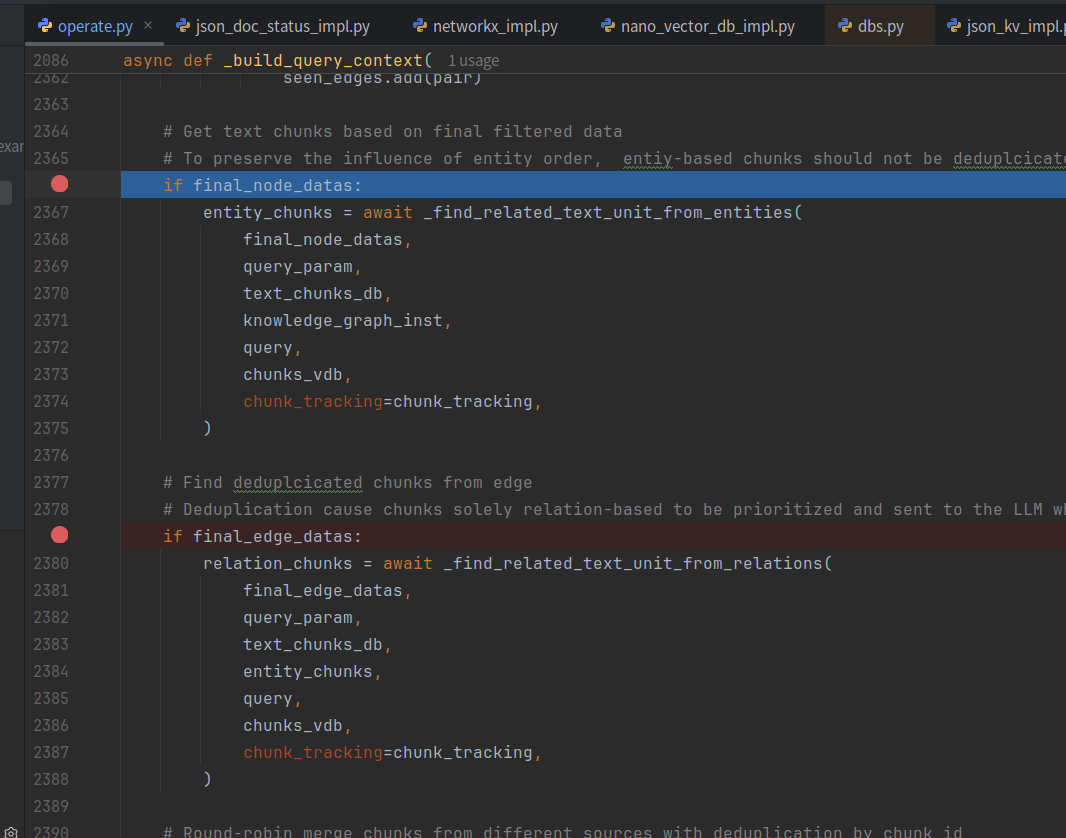The image size is (1066, 838).
Task: Remove breakpoint at 'if final_node_datas' line
Action: click(59, 184)
